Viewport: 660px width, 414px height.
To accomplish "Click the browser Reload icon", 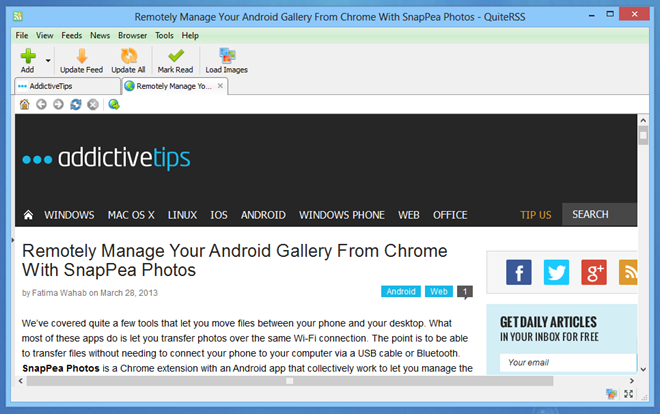I will pos(76,104).
